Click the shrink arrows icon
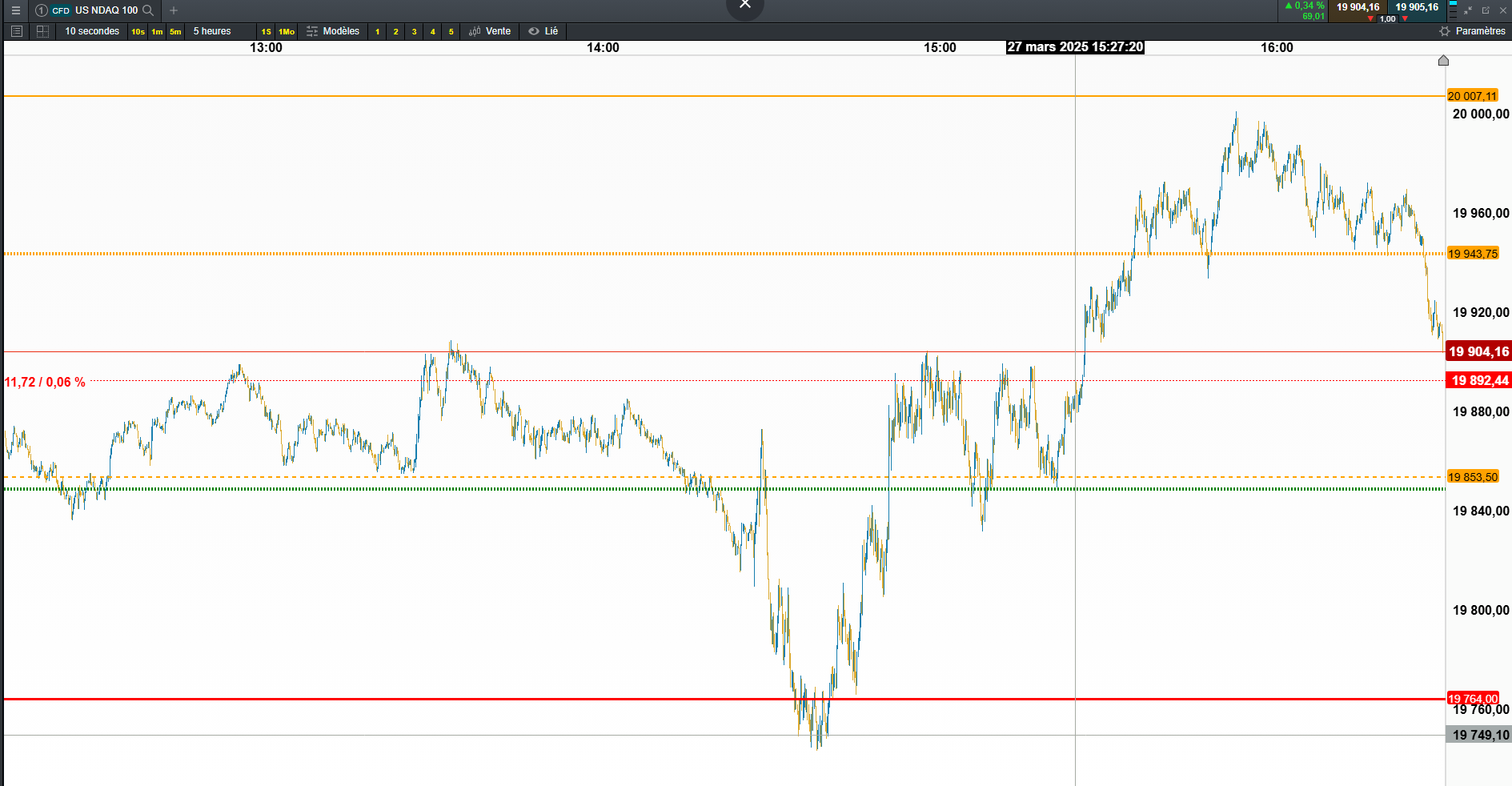Screen dimensions: 1512x786 [x=1468, y=10]
